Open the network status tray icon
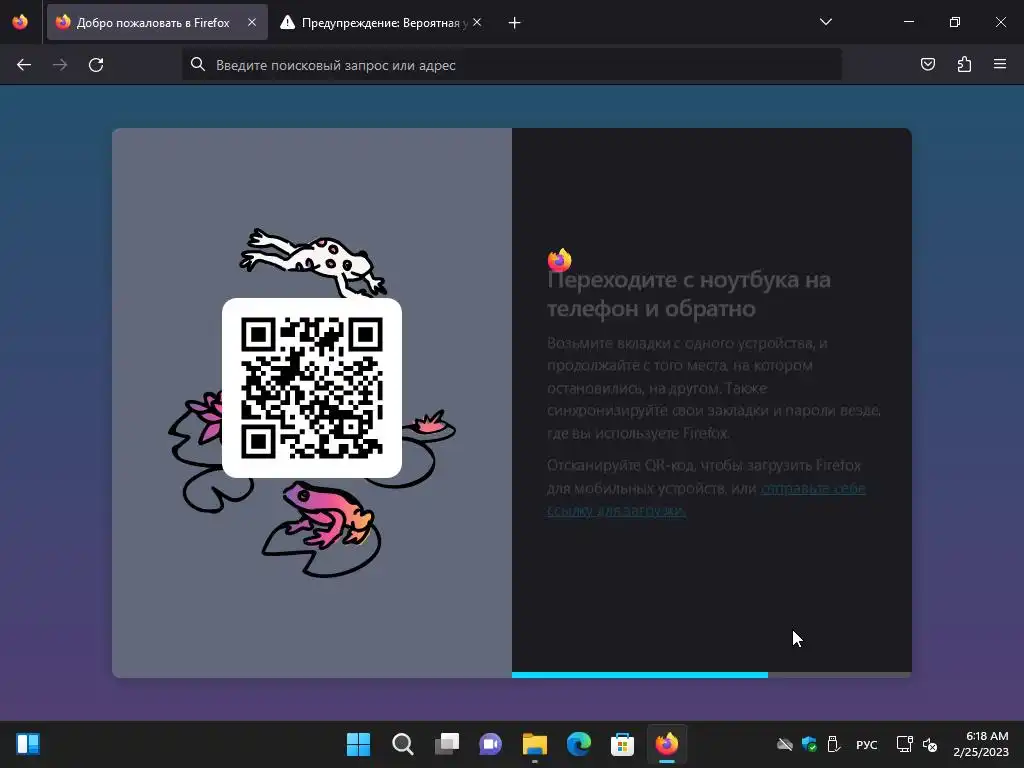 tap(904, 744)
